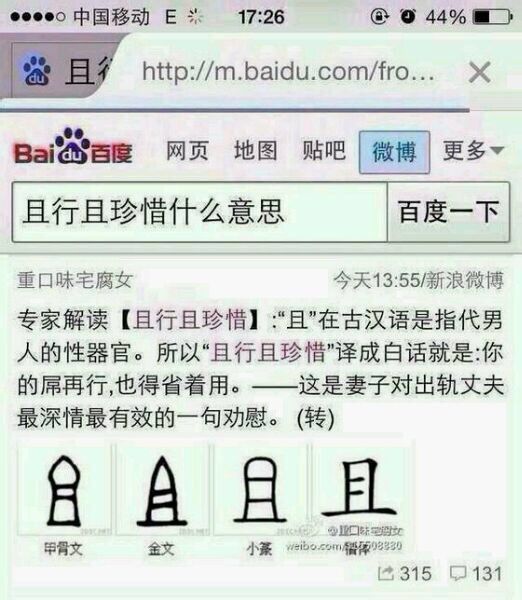Open the 今天13:55/新浪微博 source link

pyautogui.click(x=418, y=280)
